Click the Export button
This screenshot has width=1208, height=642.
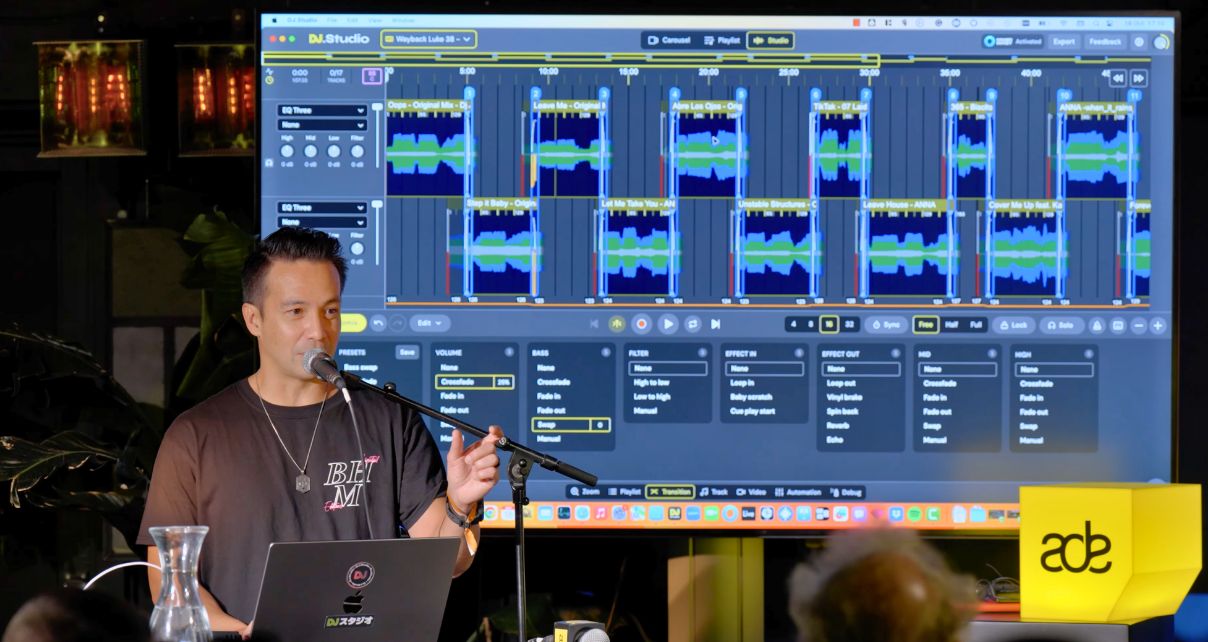coord(1063,42)
